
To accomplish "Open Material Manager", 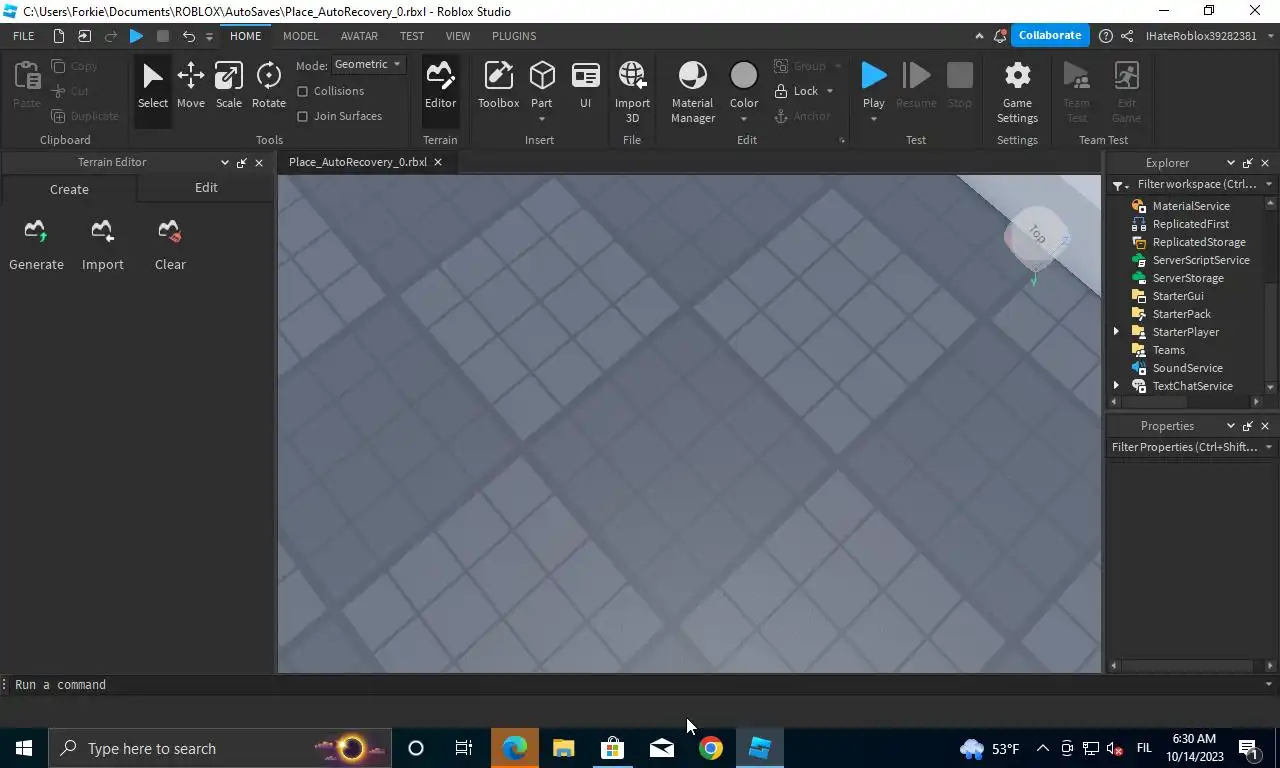I will point(692,92).
